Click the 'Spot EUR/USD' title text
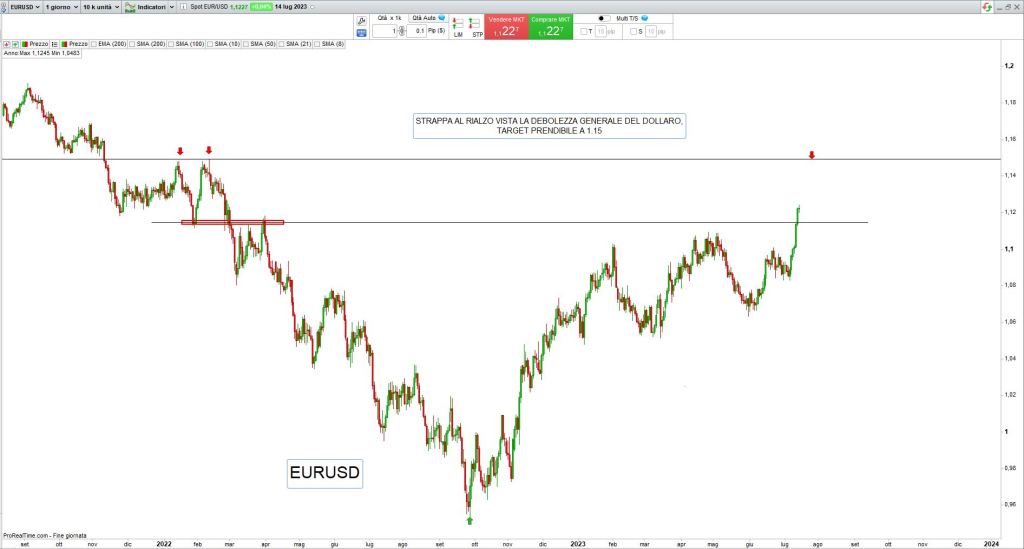This screenshot has height=549, width=1024. tap(209, 7)
